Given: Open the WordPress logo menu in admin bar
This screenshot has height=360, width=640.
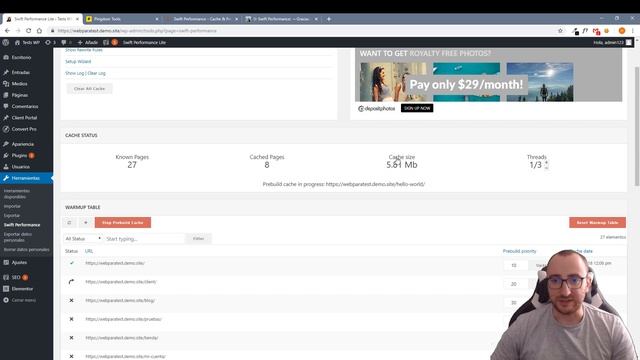Looking at the screenshot, I should (x=6, y=42).
